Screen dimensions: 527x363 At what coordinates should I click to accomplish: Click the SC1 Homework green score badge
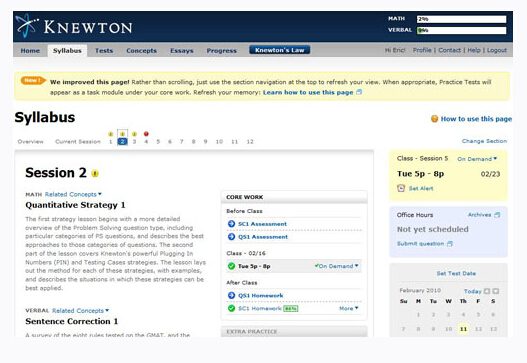tap(291, 309)
